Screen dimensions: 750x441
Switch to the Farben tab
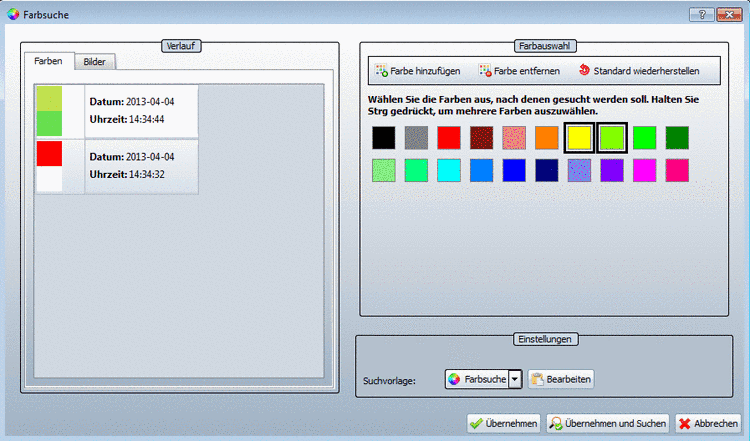pyautogui.click(x=48, y=61)
